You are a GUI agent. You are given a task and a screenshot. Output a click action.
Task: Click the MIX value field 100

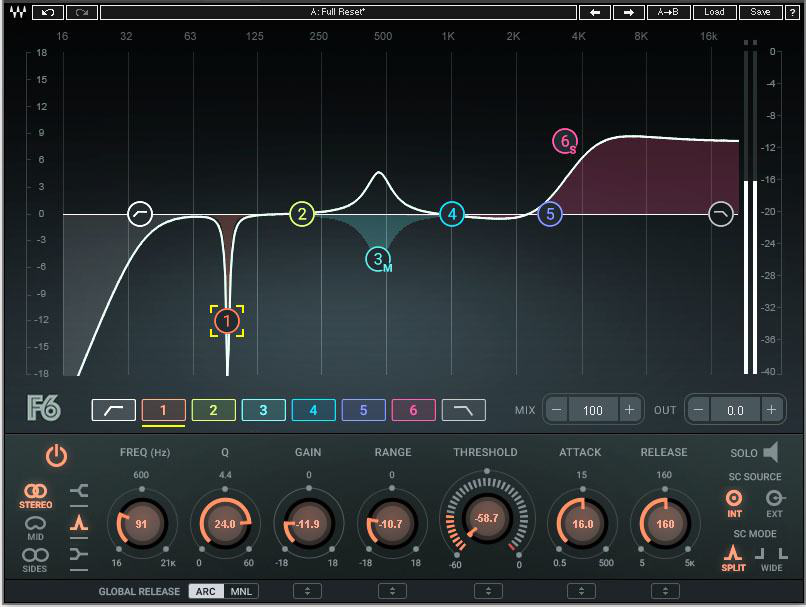tap(593, 410)
